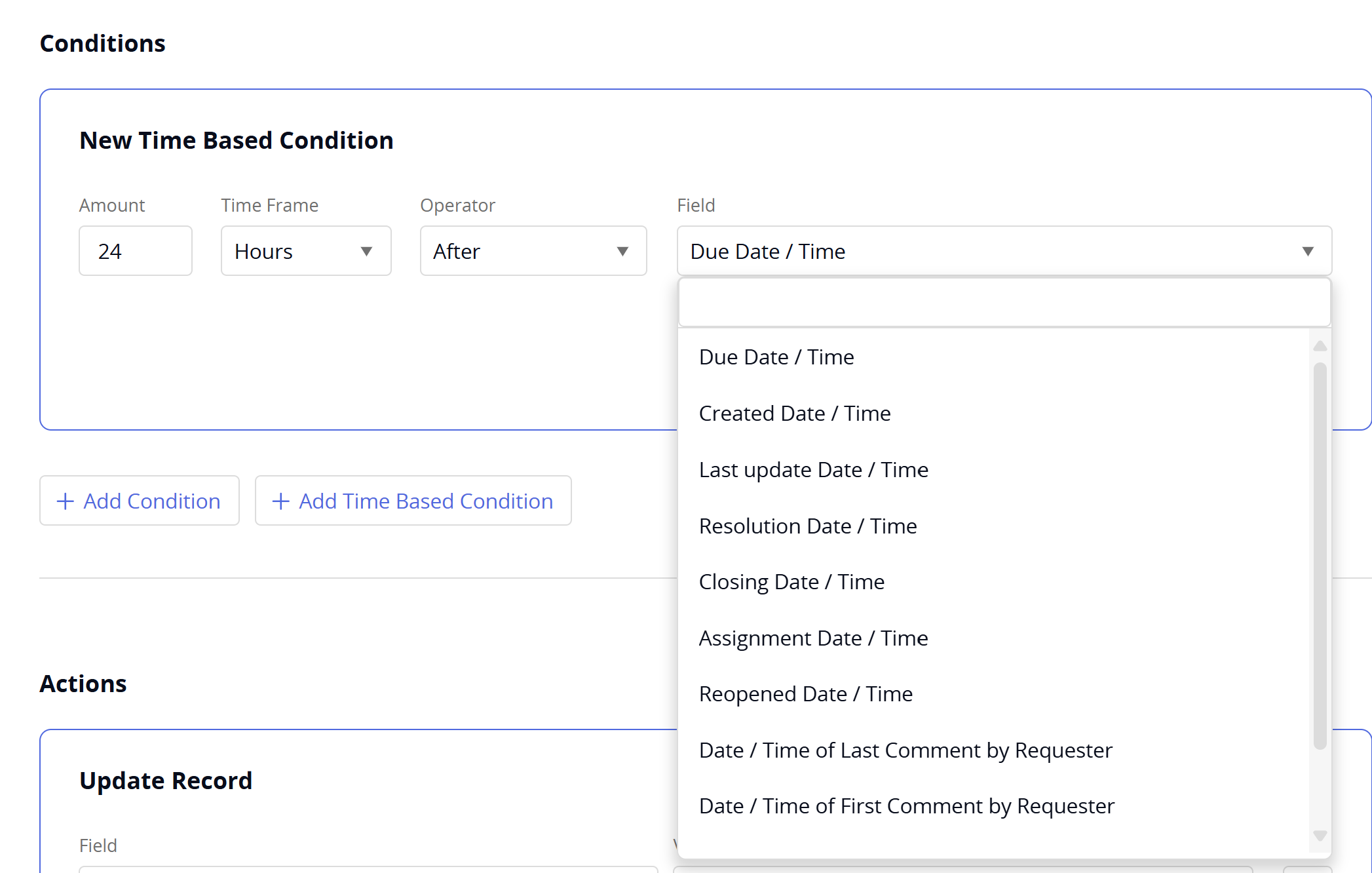The image size is (1372, 873).
Task: Open the Time Frame Hours dropdown
Action: (x=305, y=251)
